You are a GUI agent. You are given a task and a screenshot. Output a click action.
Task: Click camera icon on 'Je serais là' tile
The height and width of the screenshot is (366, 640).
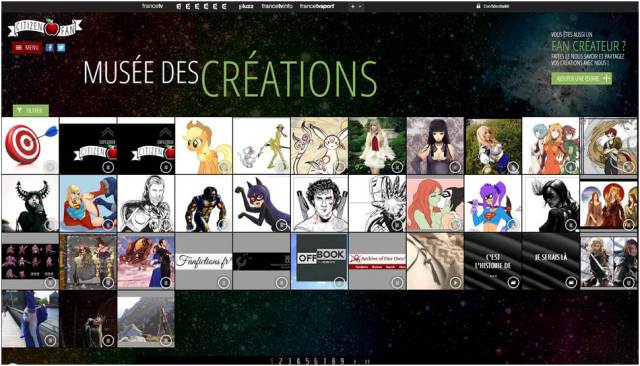[571, 282]
